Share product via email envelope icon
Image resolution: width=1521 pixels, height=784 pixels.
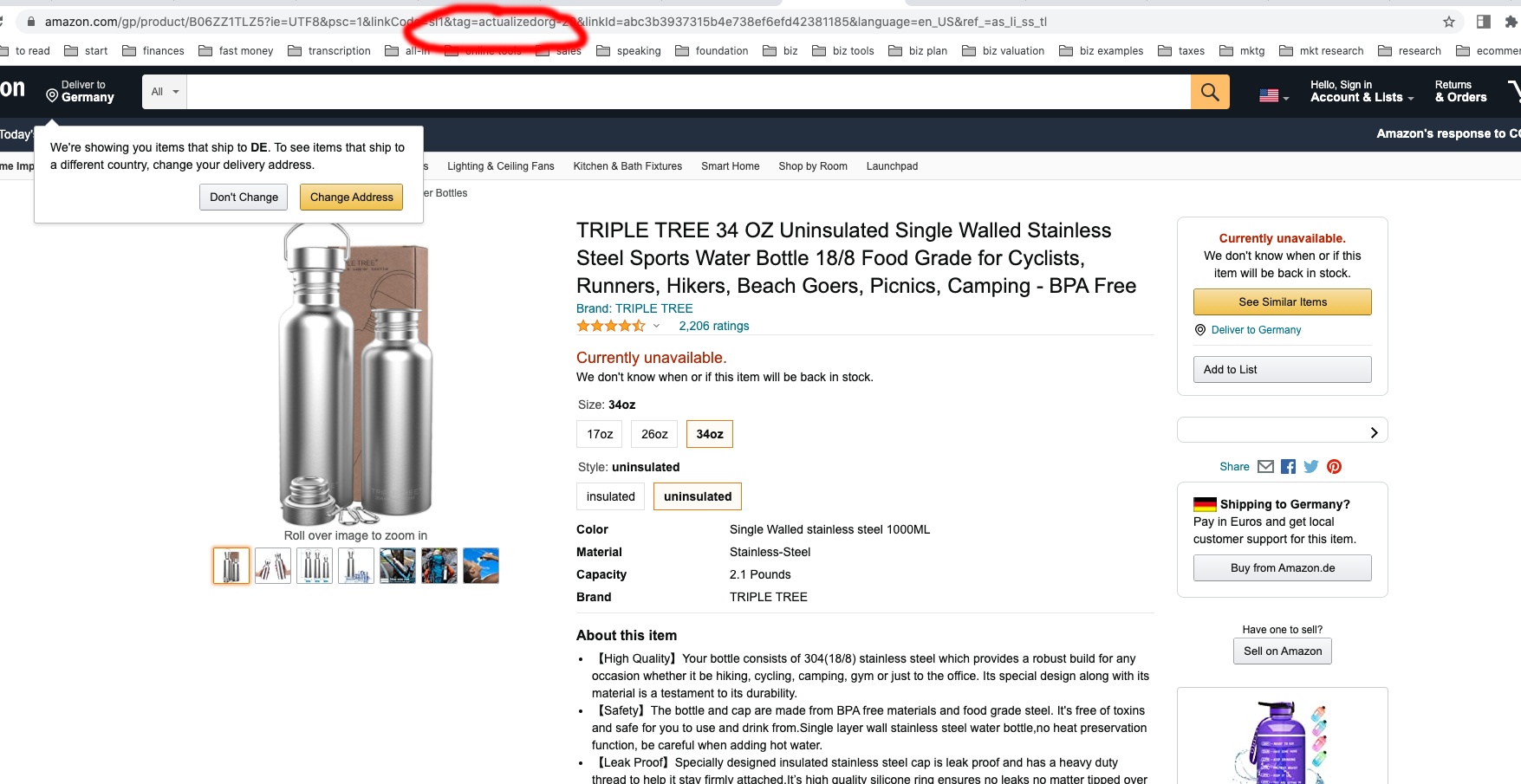pyautogui.click(x=1265, y=467)
